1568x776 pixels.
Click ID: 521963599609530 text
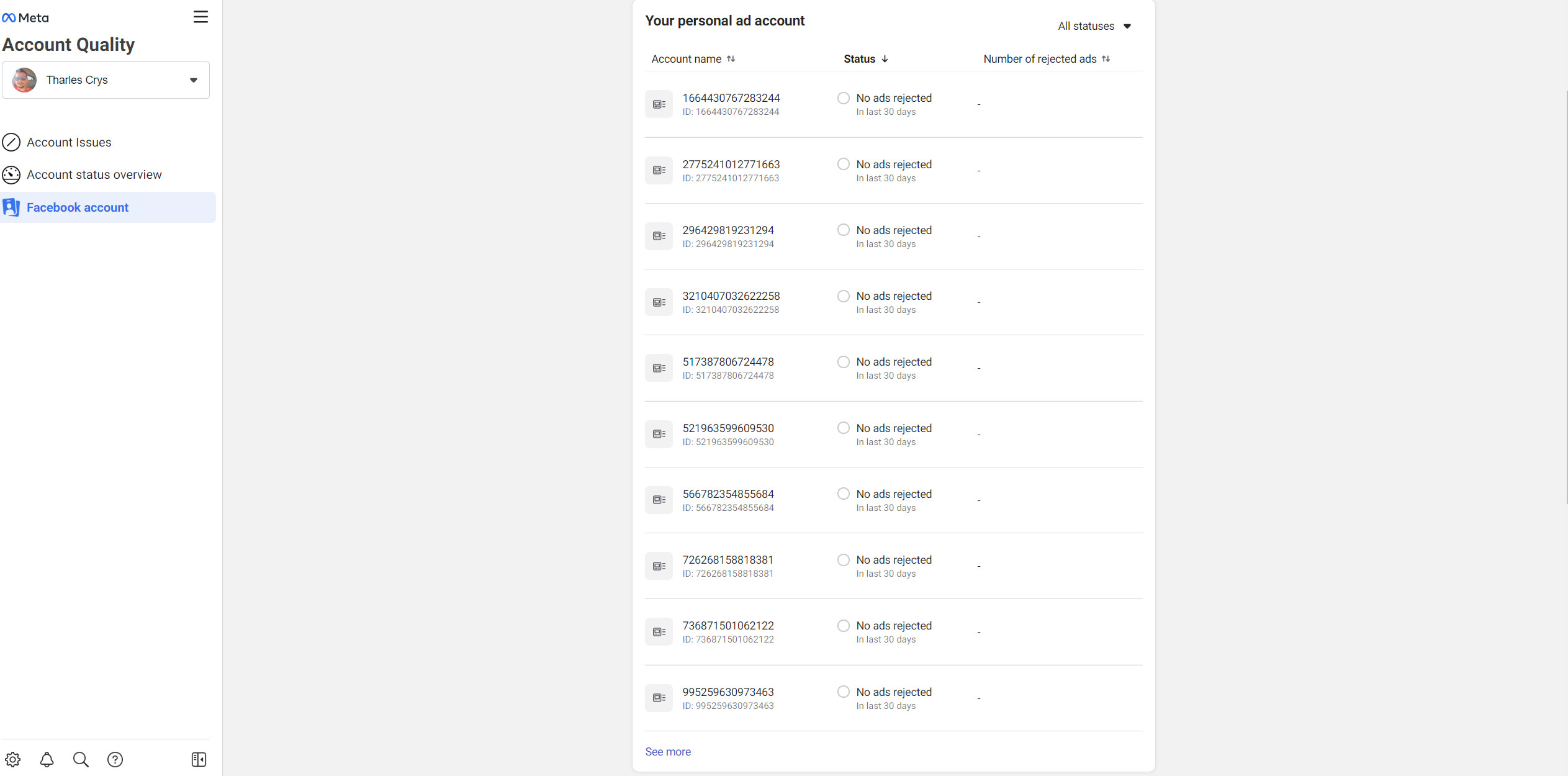tap(728, 442)
